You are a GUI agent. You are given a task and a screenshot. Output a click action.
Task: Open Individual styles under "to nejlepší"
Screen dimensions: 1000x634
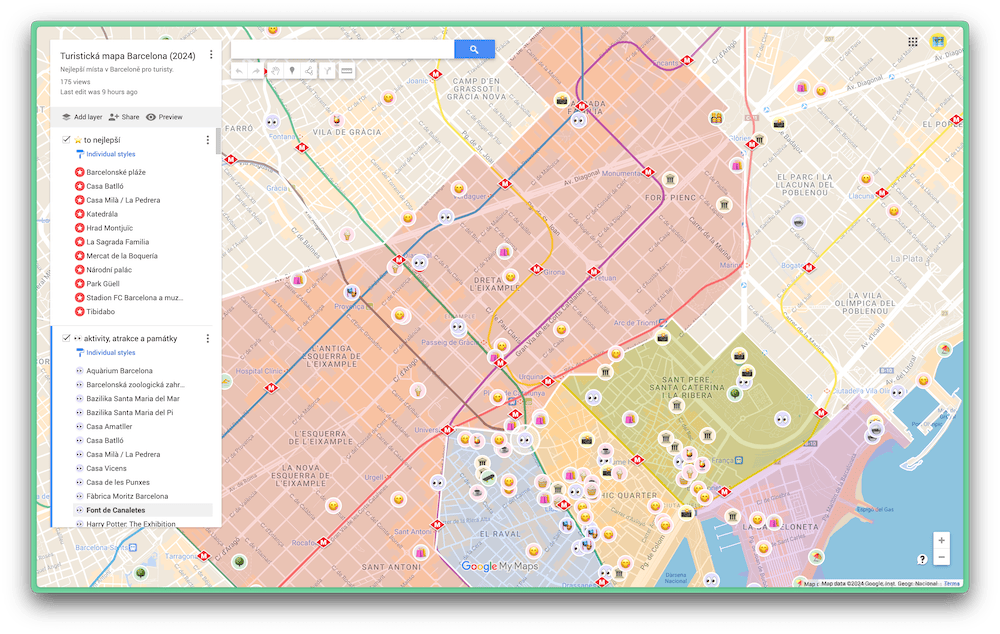[x=111, y=154]
